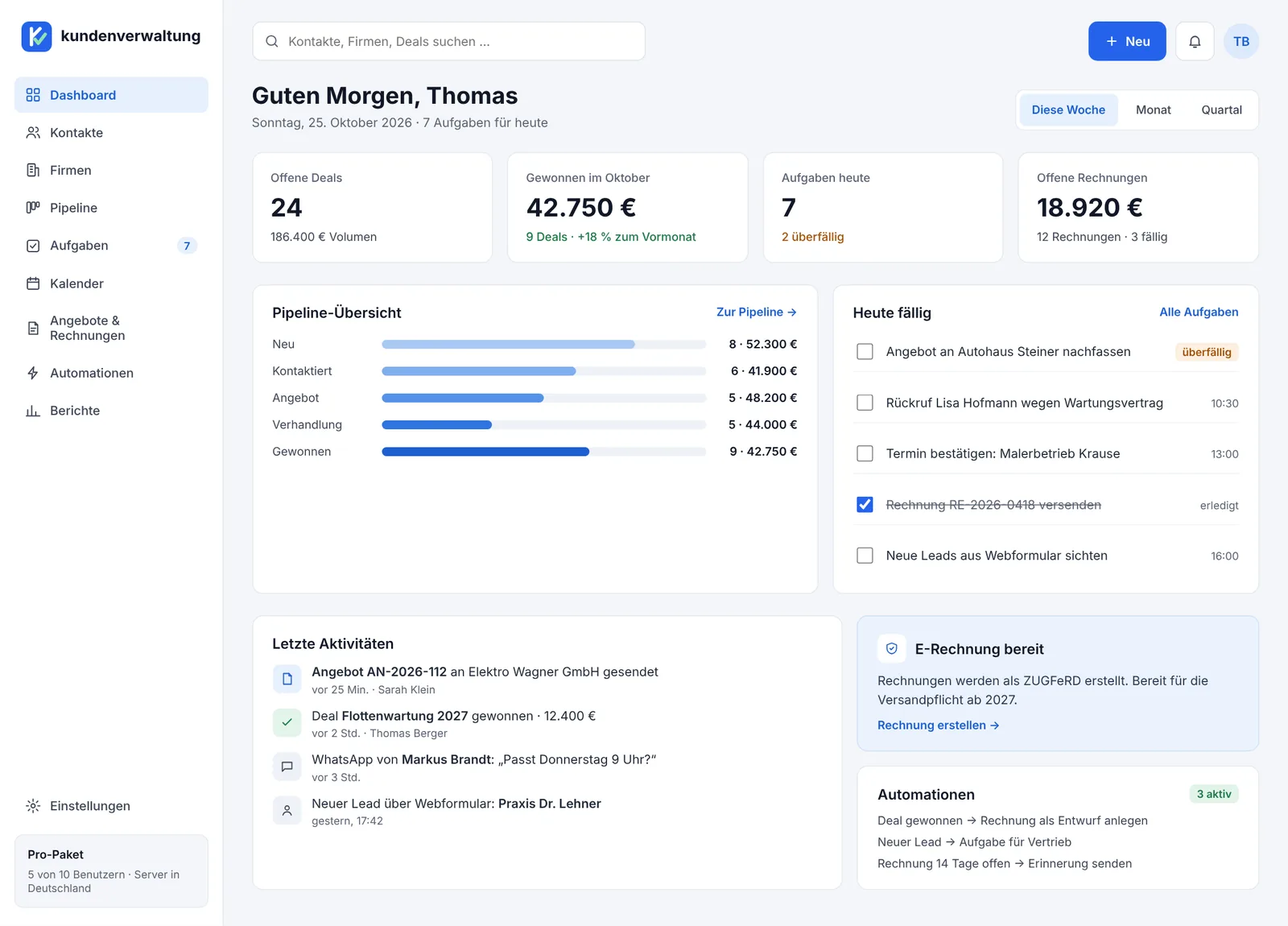
Task: Open the TB user avatar
Action: pyautogui.click(x=1241, y=41)
